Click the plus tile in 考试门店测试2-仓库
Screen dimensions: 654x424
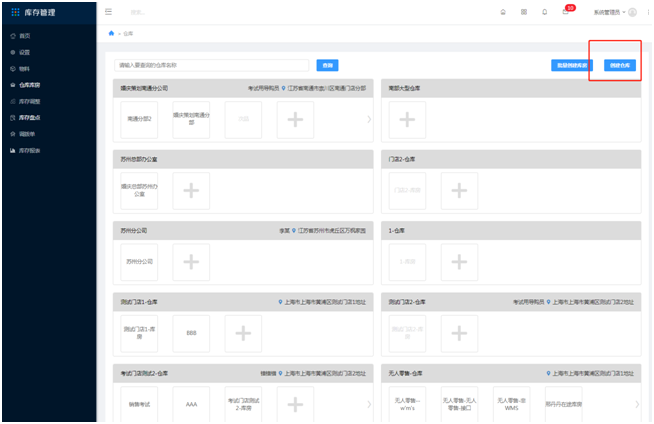(295, 404)
